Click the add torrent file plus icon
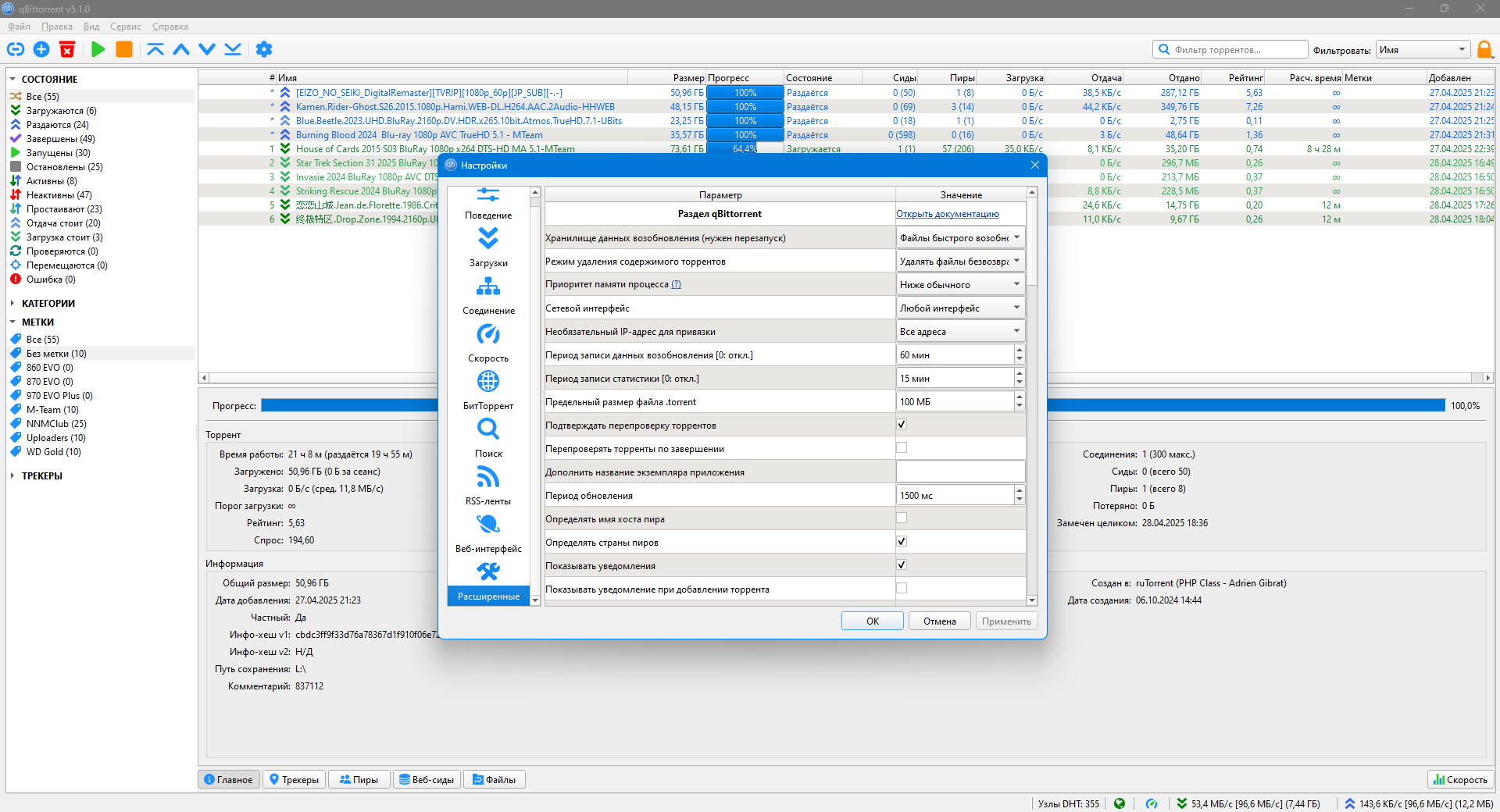 [41, 50]
